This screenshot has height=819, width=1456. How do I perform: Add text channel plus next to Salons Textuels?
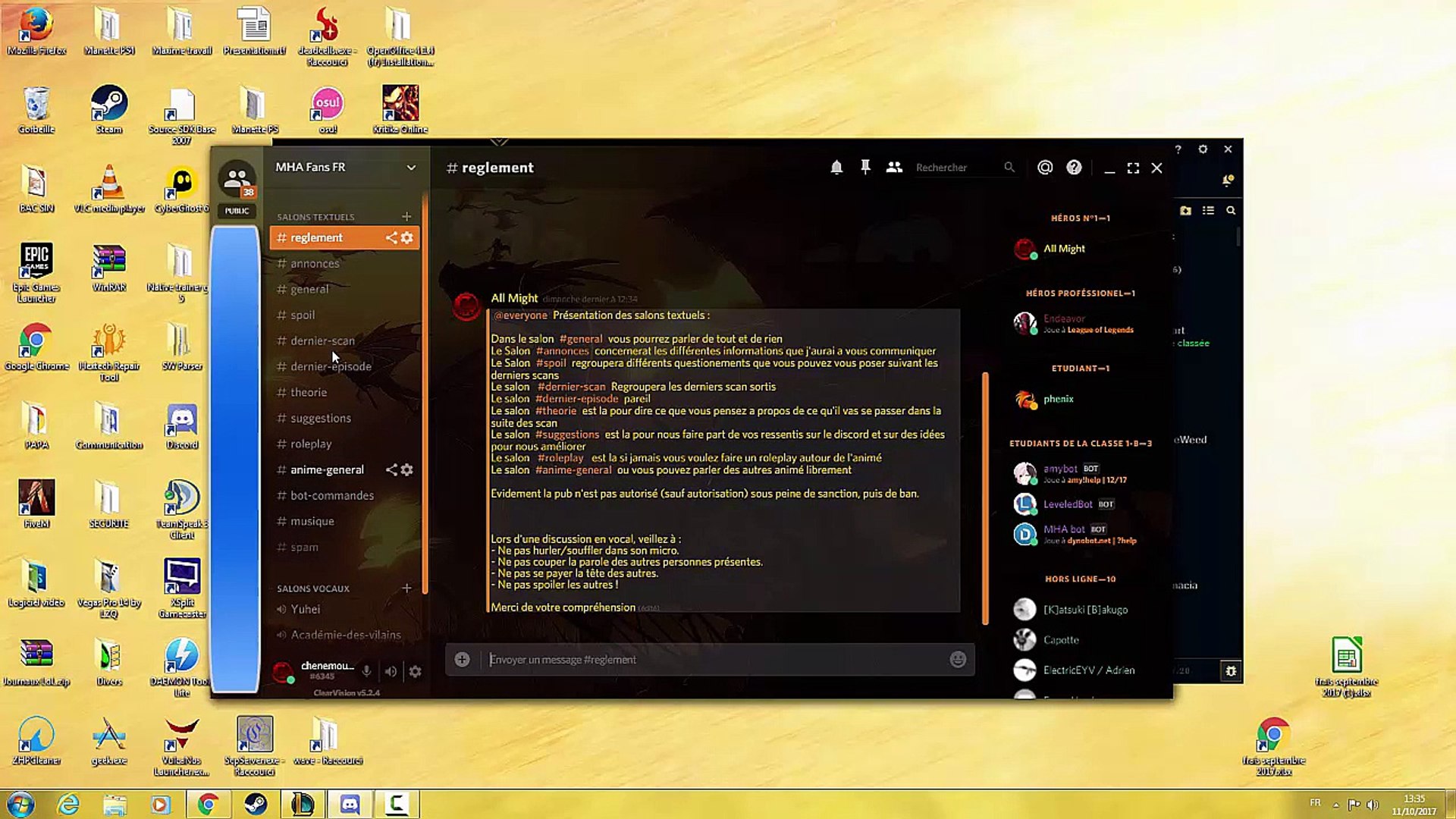point(406,217)
